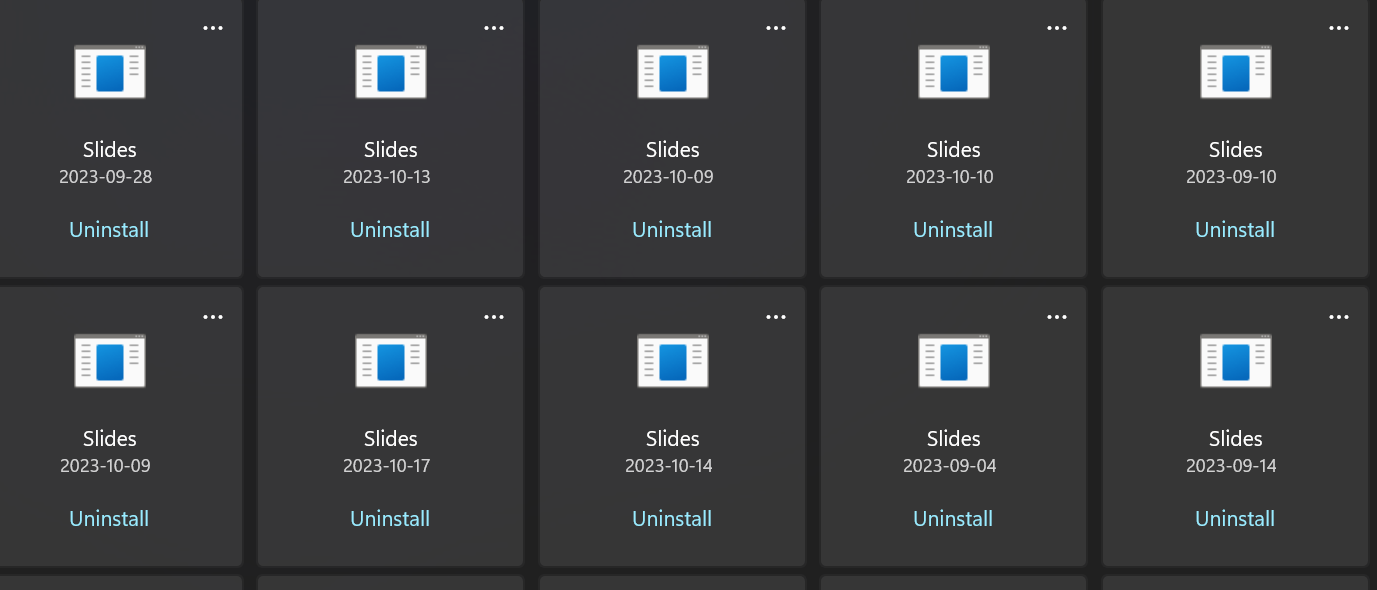Click the Slides app icon dated 2023-10-17
The image size is (1377, 590).
(391, 361)
